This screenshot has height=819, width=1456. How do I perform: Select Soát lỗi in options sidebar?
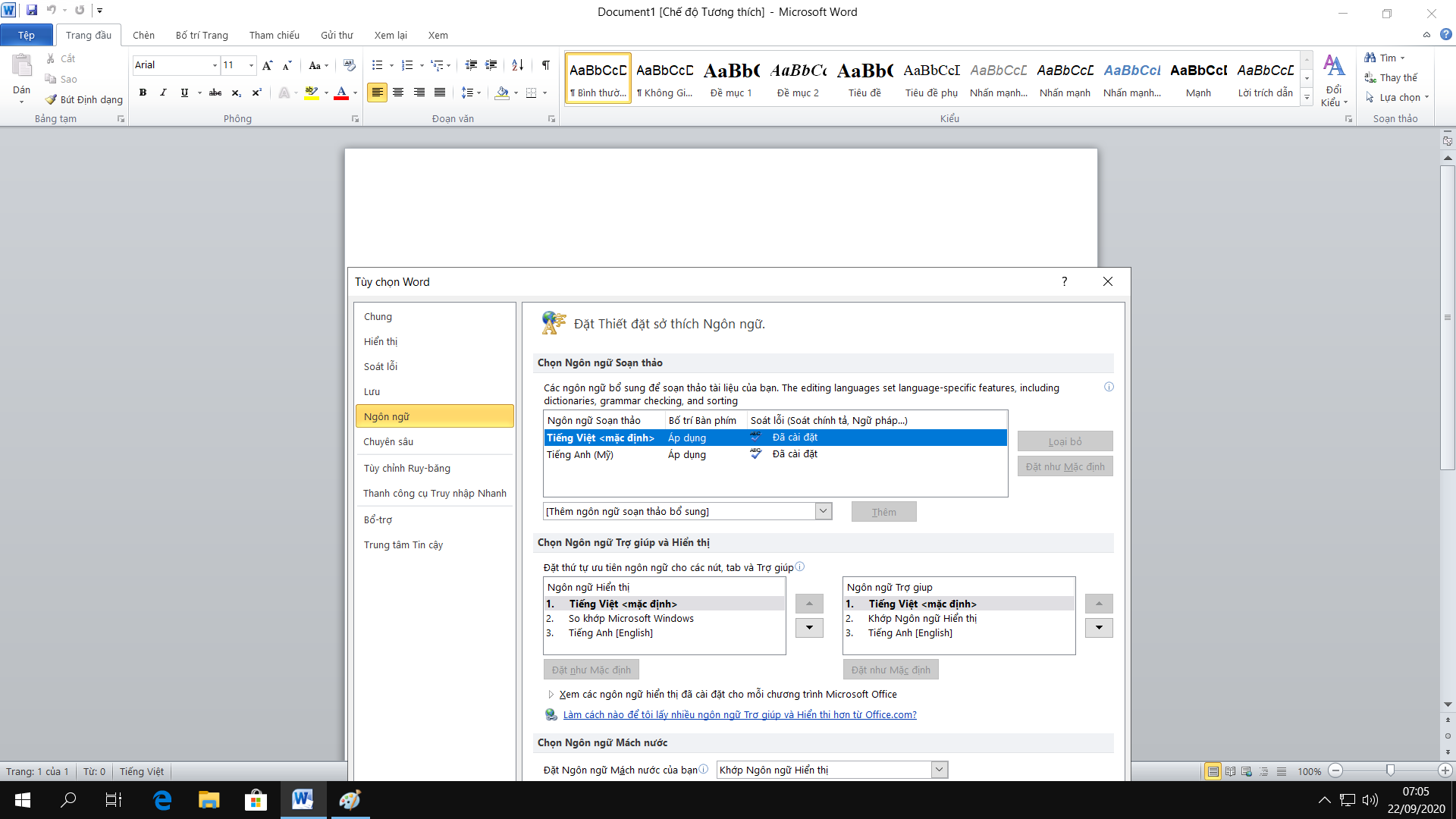[435, 366]
